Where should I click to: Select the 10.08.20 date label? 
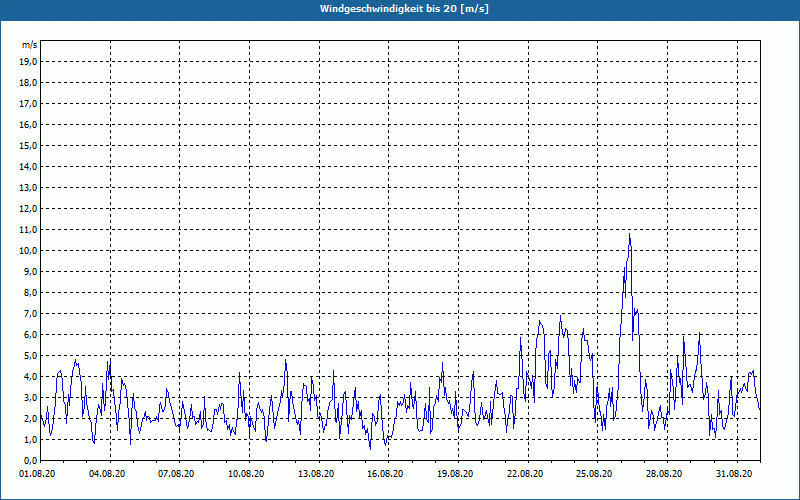tap(246, 474)
